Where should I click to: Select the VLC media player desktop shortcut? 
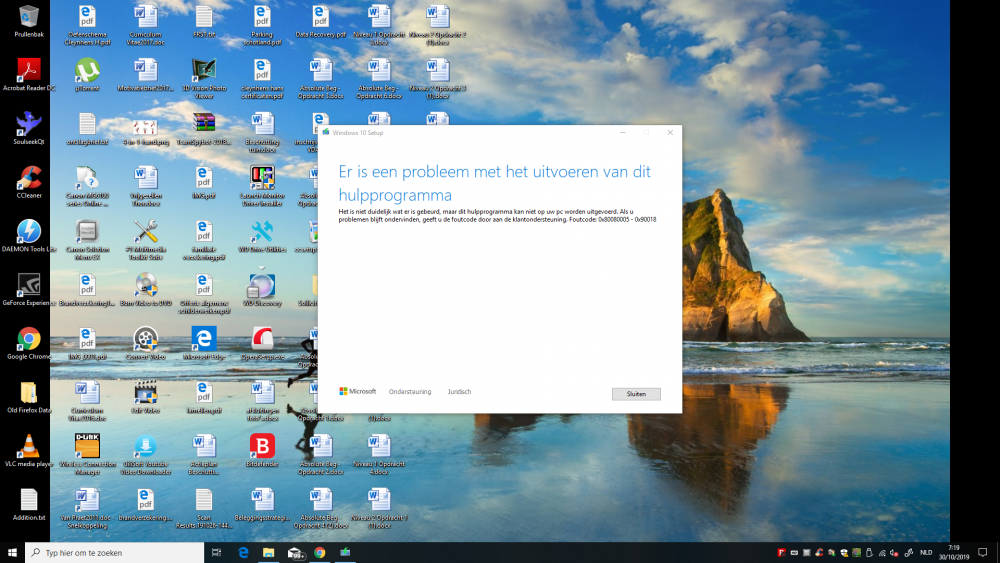(x=29, y=450)
